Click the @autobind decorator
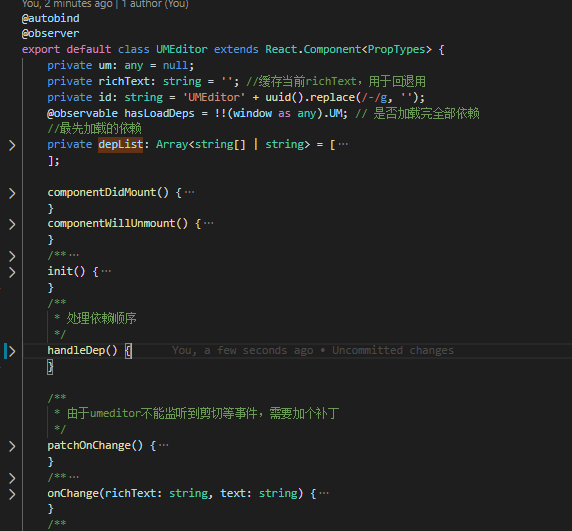 (x=50, y=18)
